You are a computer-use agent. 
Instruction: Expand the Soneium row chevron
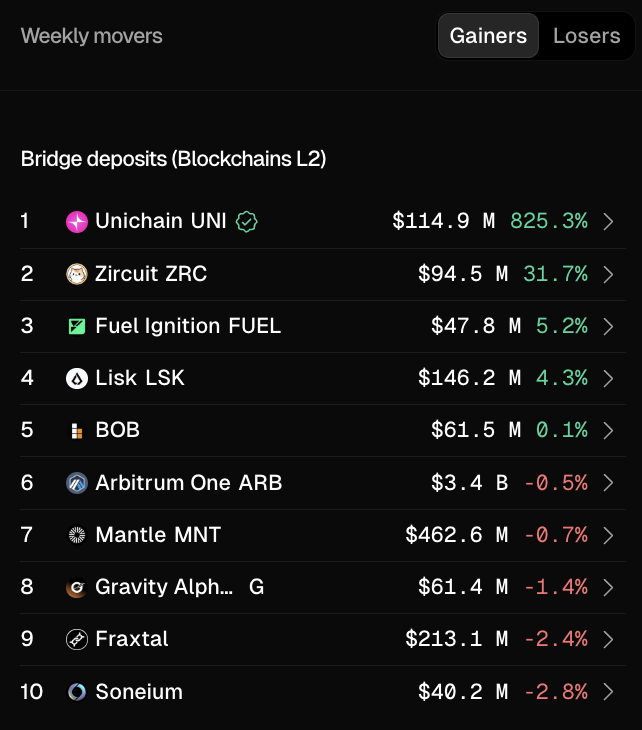point(608,692)
